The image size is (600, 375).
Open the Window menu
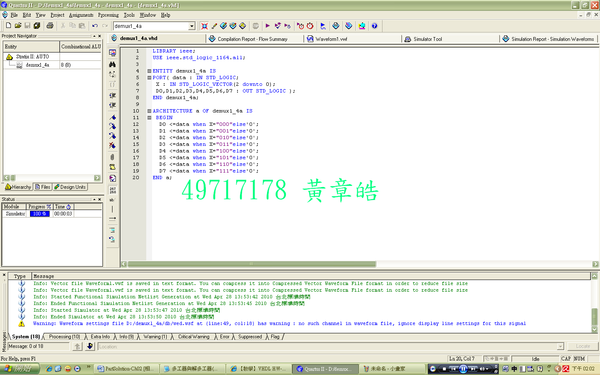[x=148, y=15]
